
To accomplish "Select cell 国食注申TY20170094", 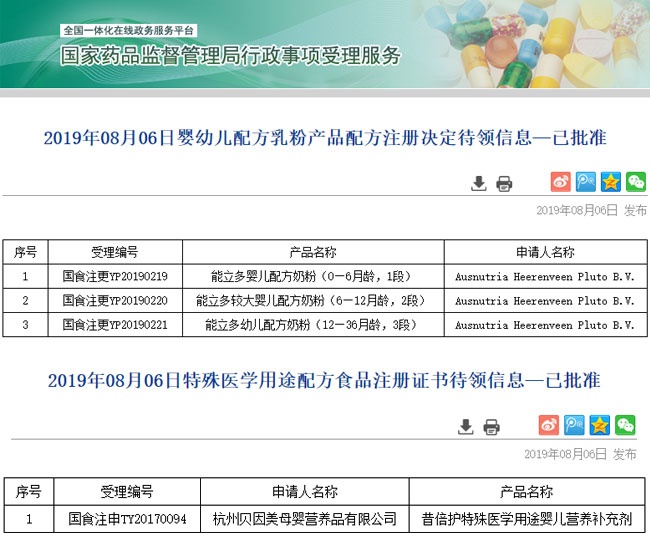I will click(x=127, y=519).
